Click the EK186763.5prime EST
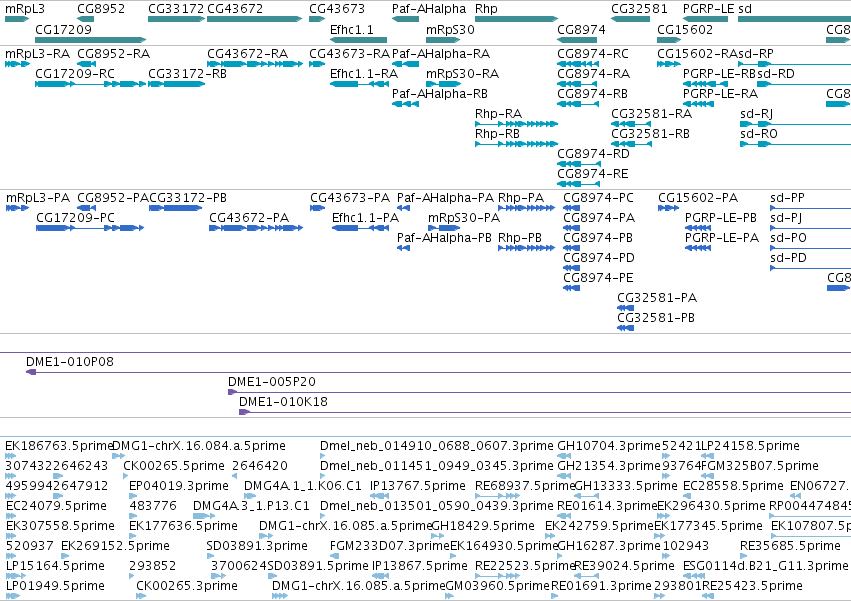851x601 pixels. 11,456
